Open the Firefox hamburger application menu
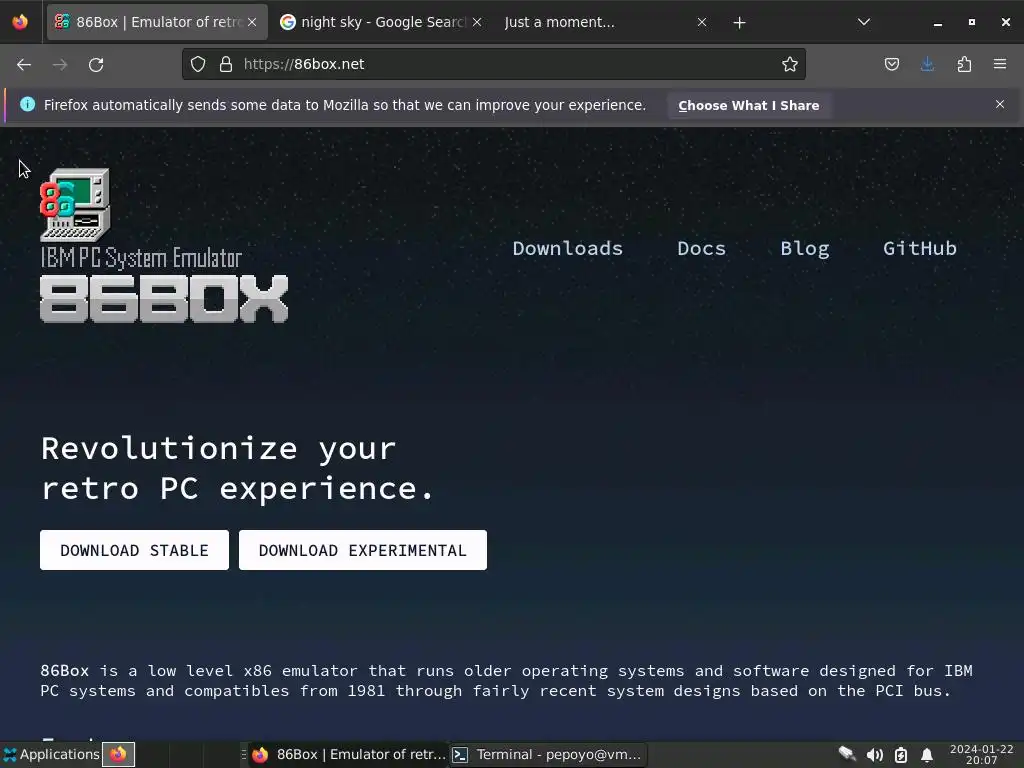The image size is (1024, 768). (x=1000, y=64)
